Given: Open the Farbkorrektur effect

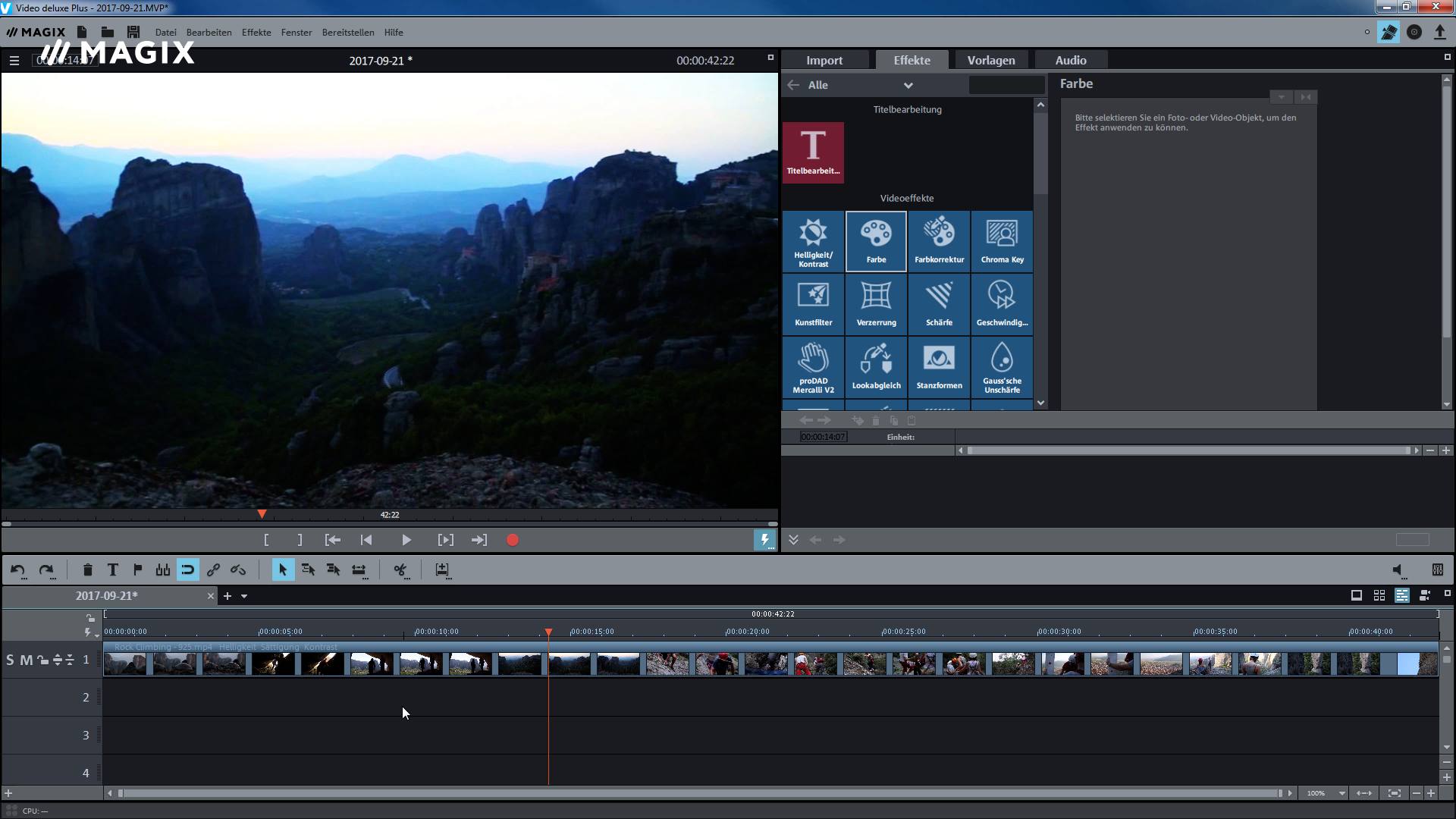Looking at the screenshot, I should [939, 241].
